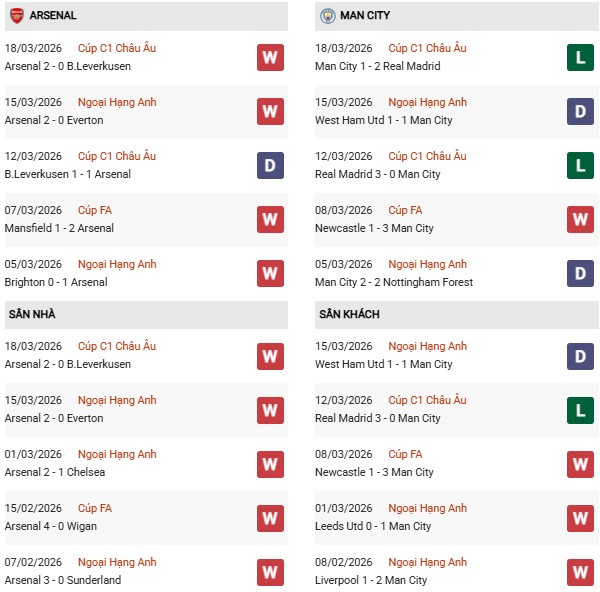Click the W badge for Liverpool 1 - 2 Man City
600x592 pixels.
coord(580,571)
